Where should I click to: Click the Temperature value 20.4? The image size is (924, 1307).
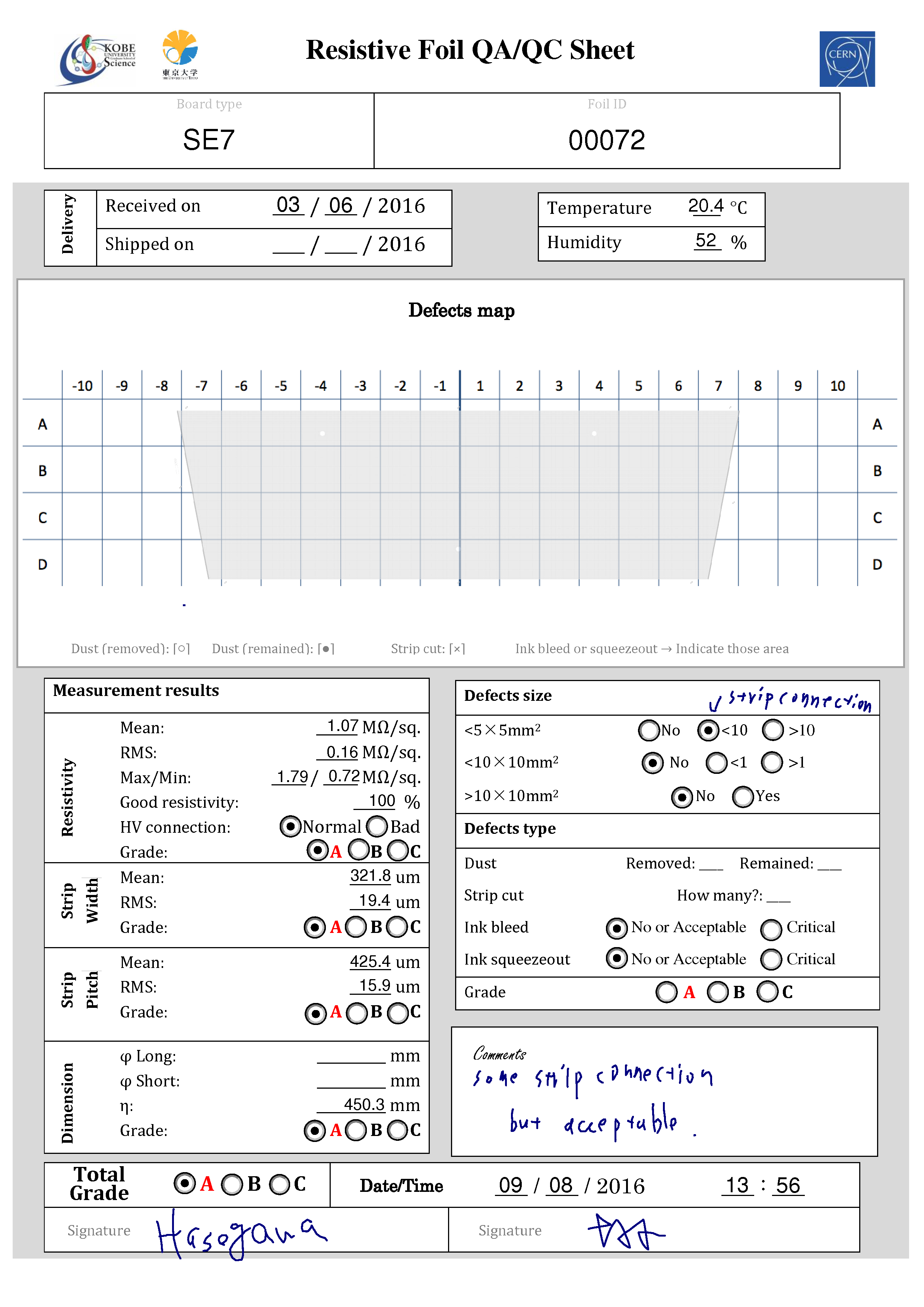click(x=705, y=206)
